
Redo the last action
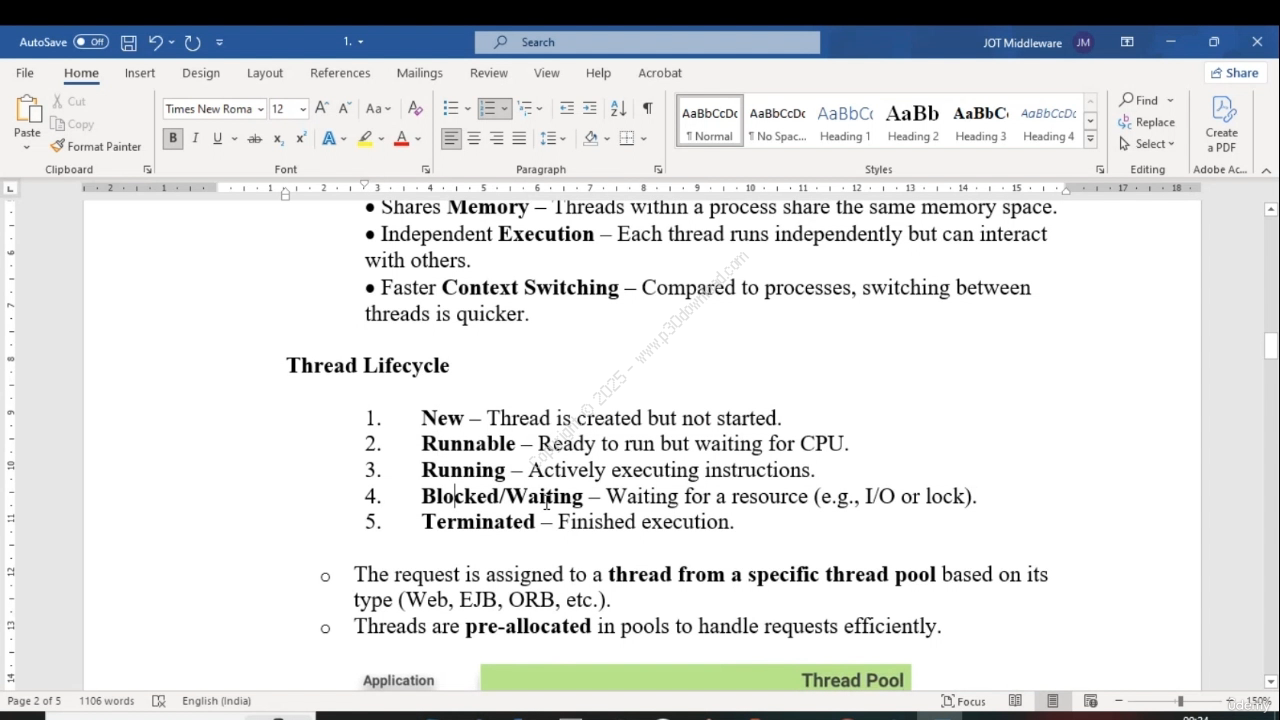192,42
